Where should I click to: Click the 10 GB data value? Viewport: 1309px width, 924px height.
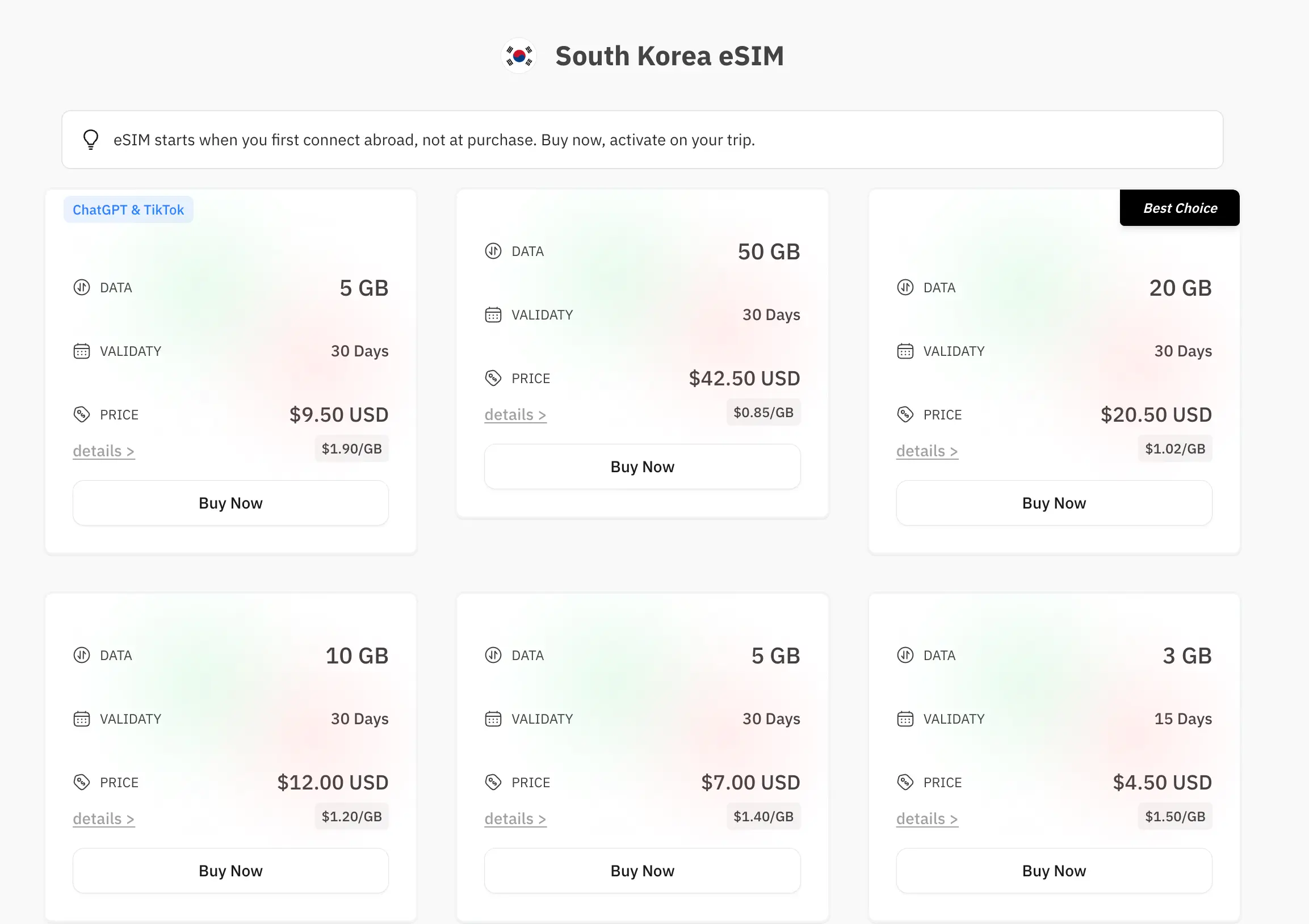(358, 656)
